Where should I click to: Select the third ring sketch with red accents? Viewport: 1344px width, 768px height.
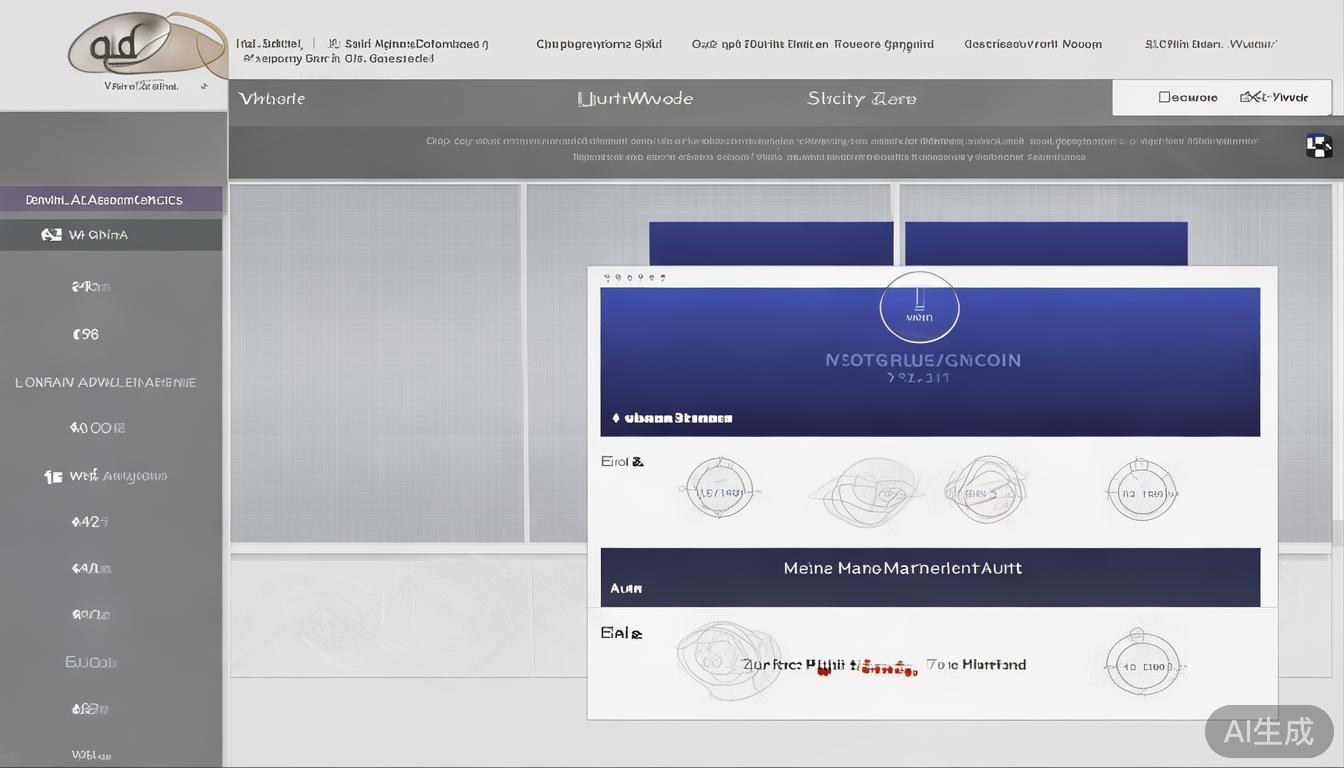coord(985,489)
